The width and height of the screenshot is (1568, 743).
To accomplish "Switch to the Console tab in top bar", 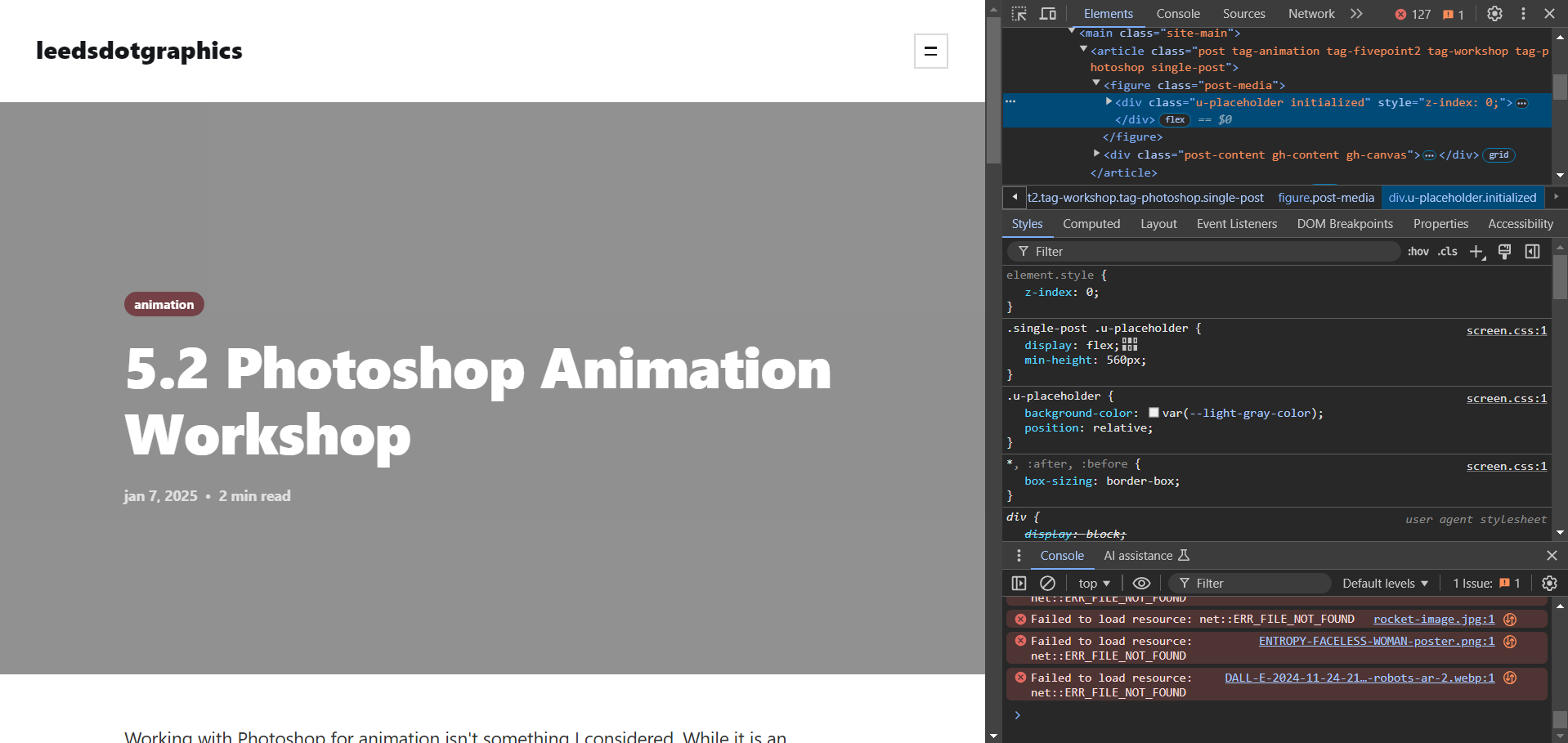I will click(1178, 14).
